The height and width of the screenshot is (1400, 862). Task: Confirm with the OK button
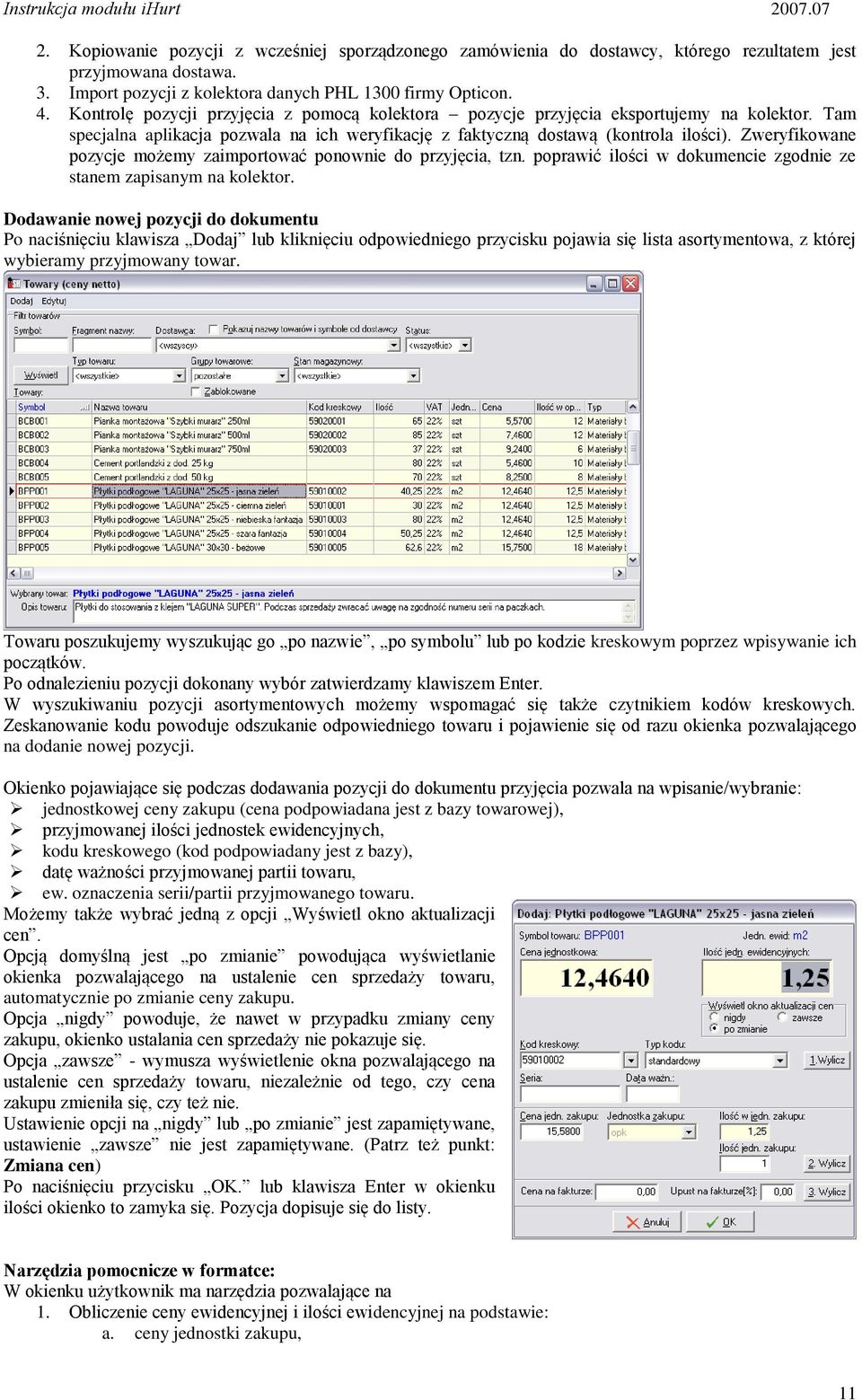[x=720, y=1222]
